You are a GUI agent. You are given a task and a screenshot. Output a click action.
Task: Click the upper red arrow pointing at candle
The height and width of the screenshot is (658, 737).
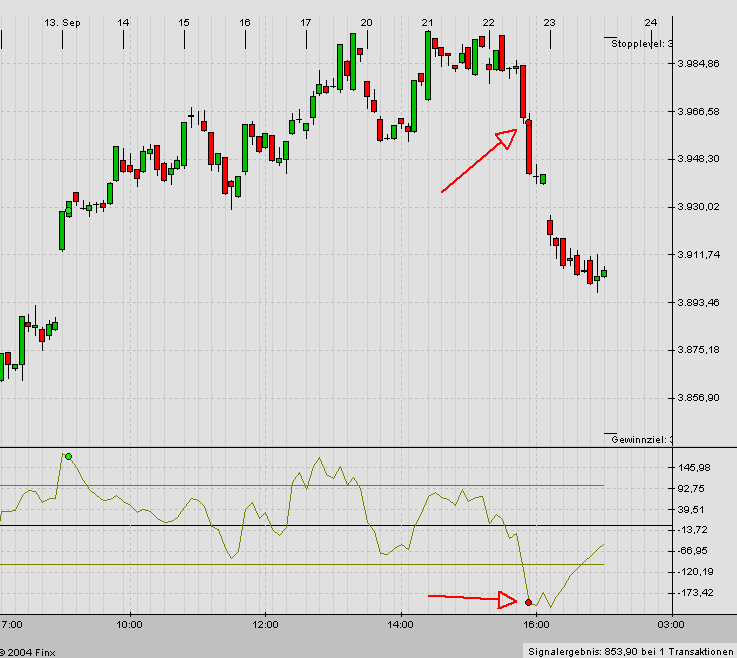pyautogui.click(x=480, y=160)
